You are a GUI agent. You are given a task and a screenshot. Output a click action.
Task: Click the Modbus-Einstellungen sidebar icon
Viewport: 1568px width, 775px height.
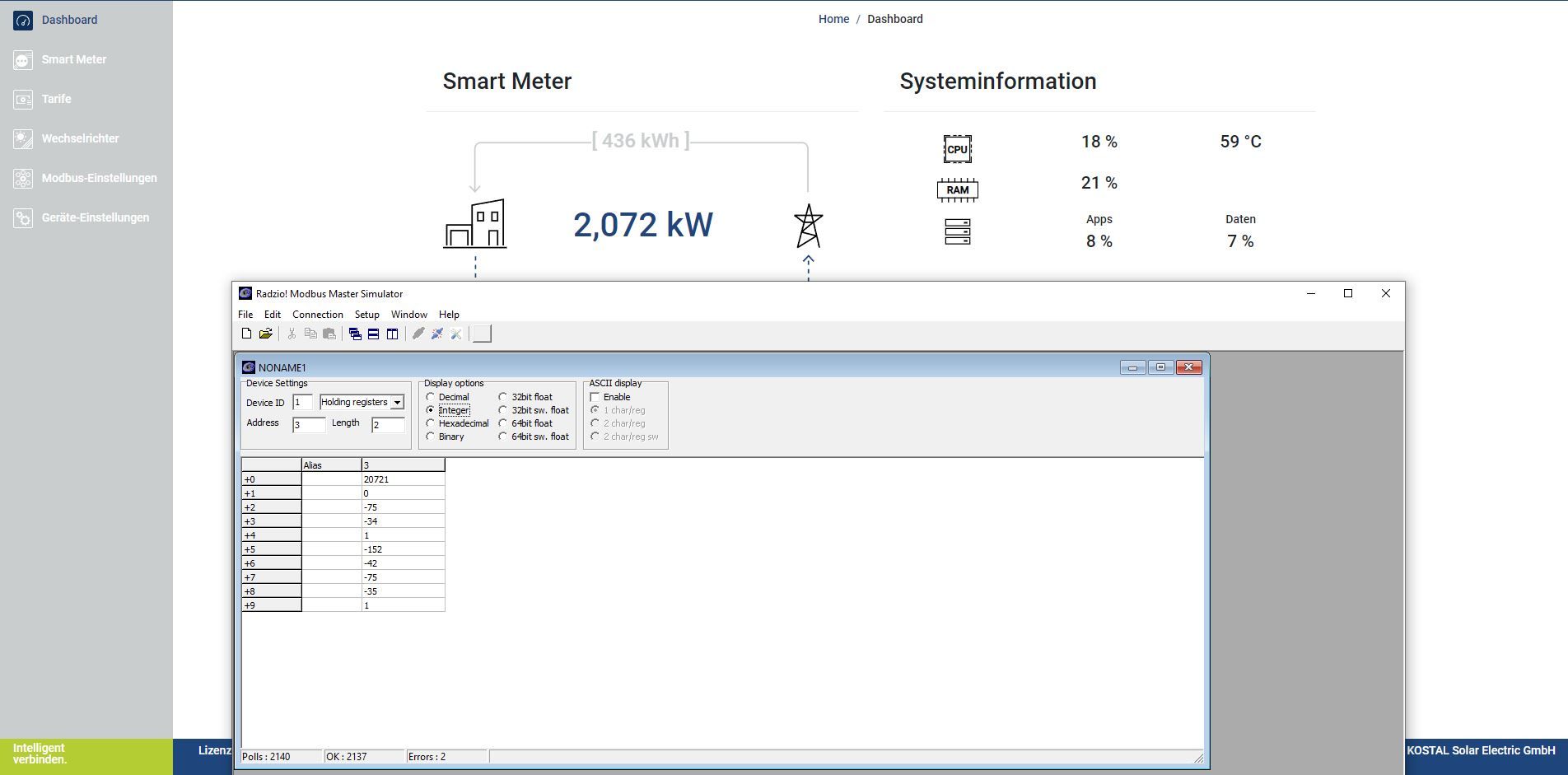(23, 178)
